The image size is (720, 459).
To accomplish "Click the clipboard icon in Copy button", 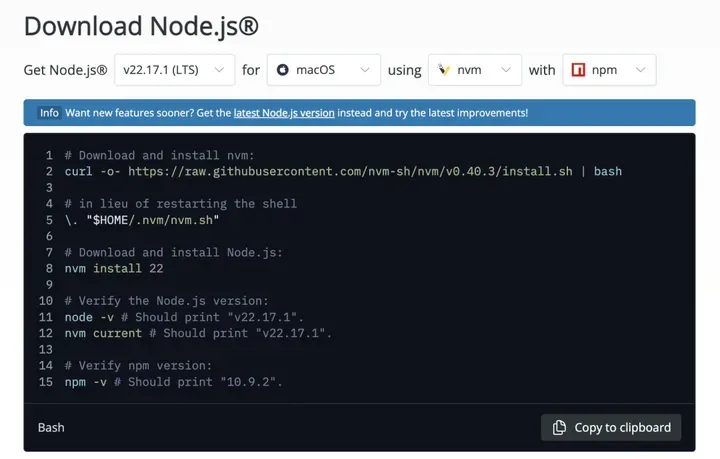I will (559, 427).
